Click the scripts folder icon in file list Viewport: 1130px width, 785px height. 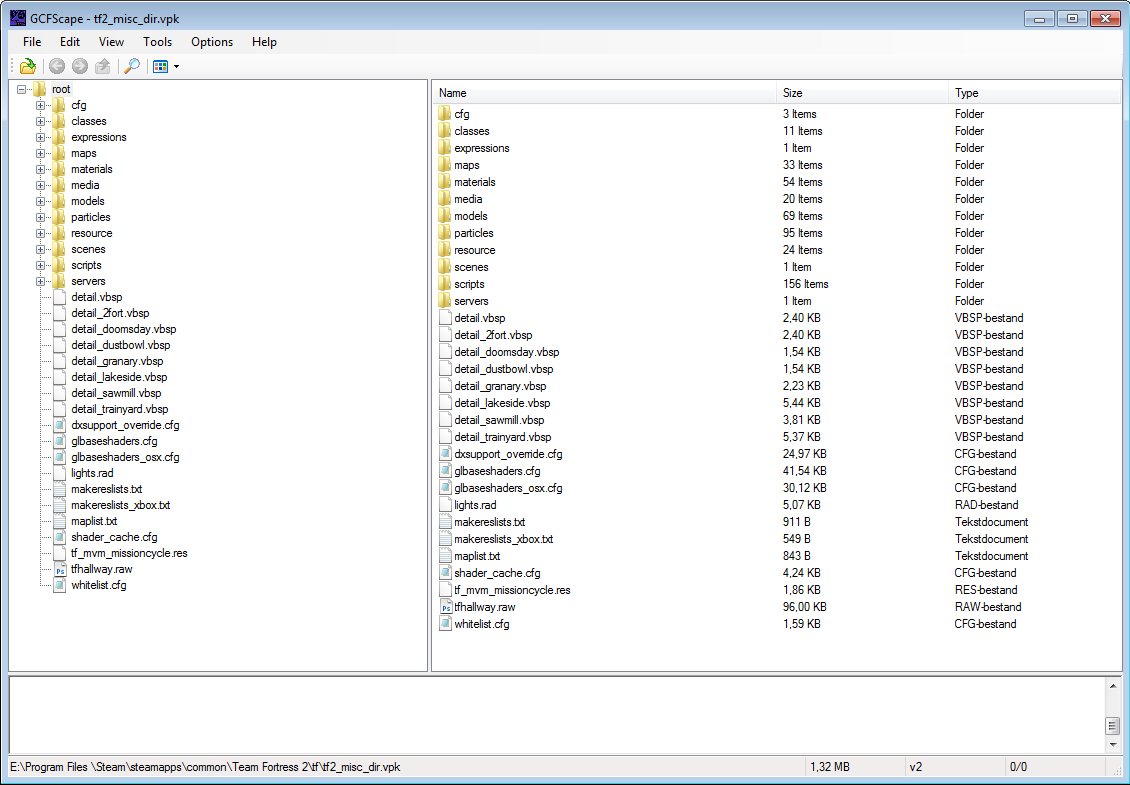(445, 284)
